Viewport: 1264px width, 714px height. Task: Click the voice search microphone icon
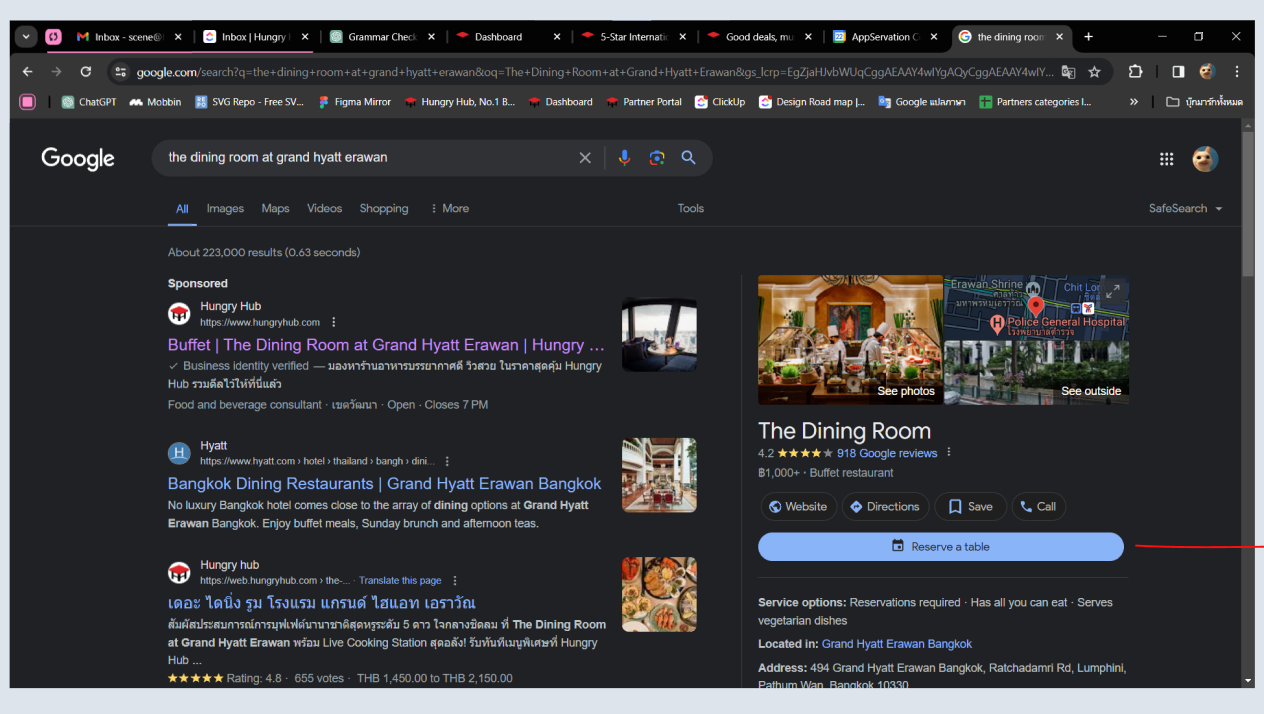point(625,158)
